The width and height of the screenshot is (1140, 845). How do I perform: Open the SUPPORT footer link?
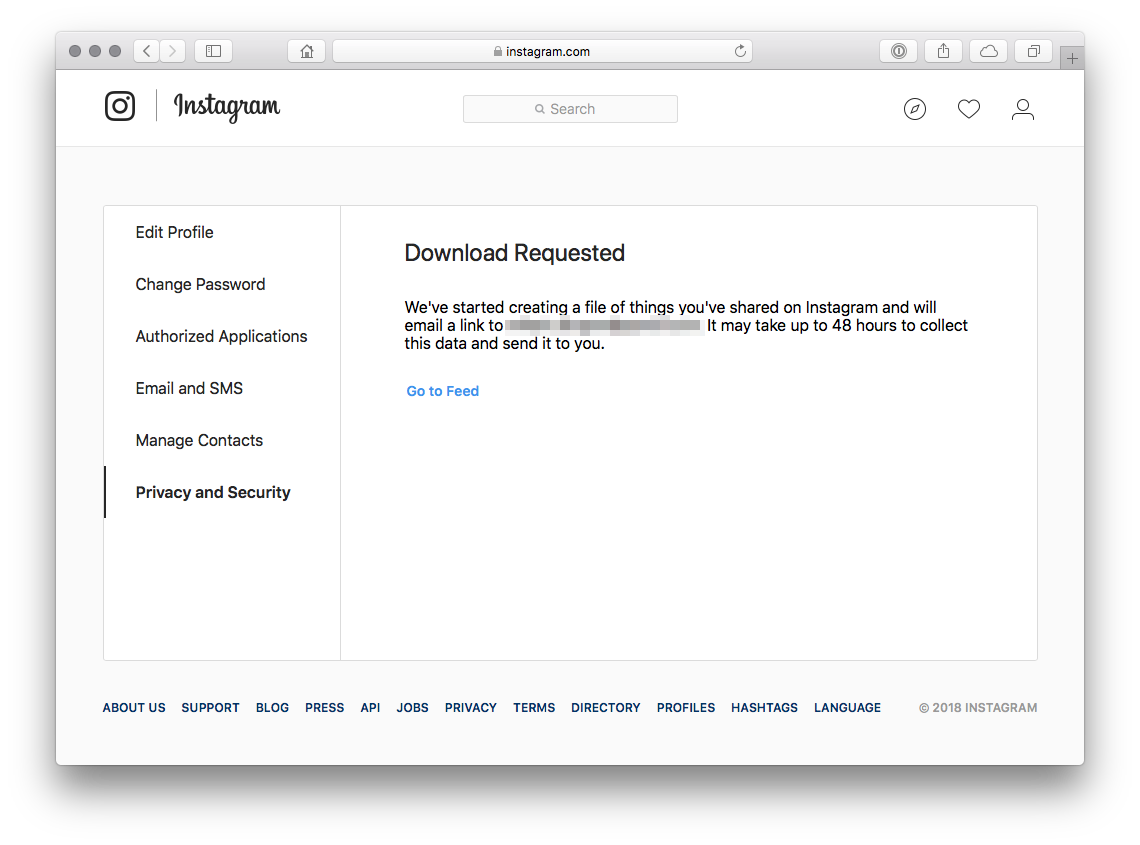[210, 707]
